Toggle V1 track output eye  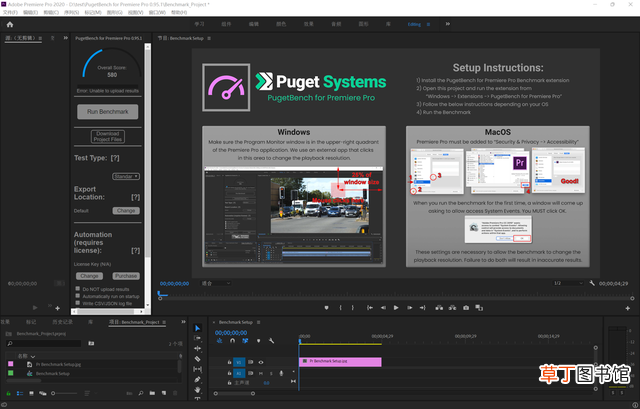click(x=261, y=362)
